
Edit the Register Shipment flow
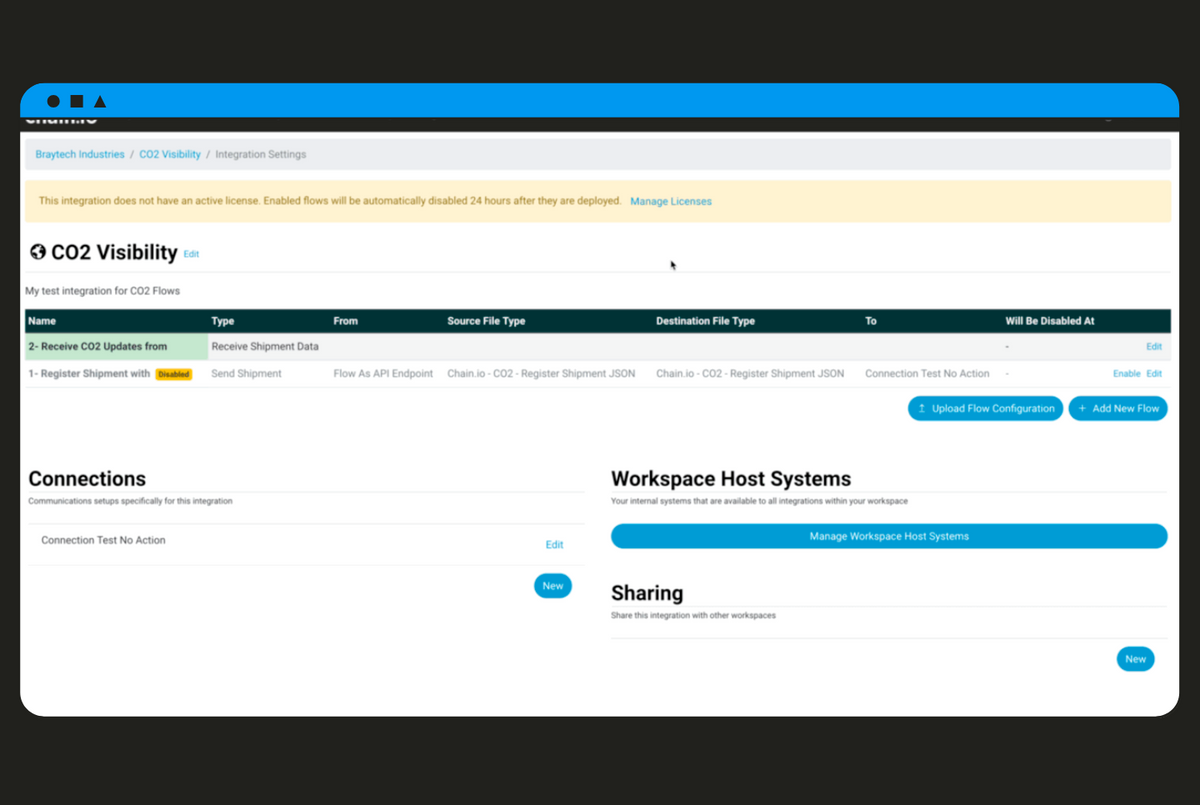(1155, 373)
